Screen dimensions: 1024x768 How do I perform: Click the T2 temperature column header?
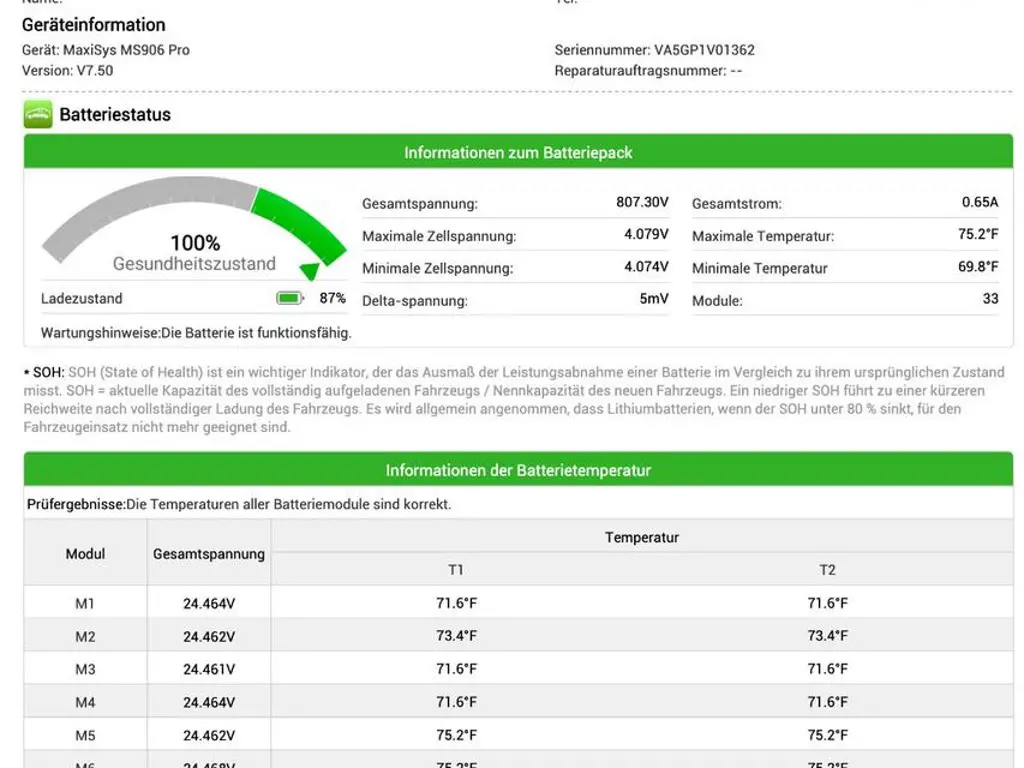point(827,570)
